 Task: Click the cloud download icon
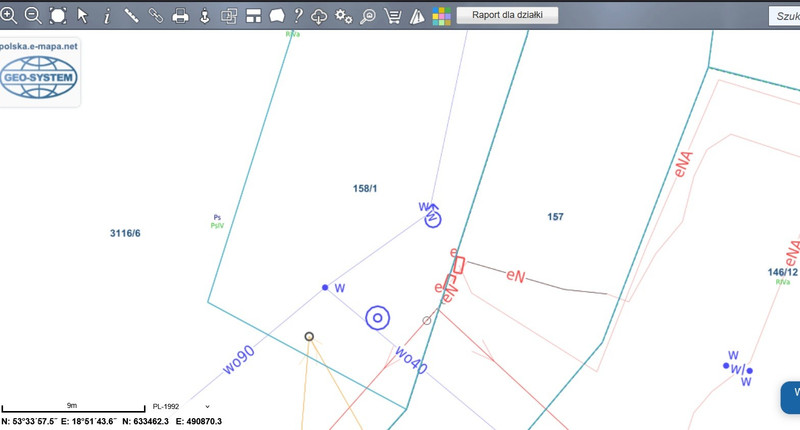(320, 16)
